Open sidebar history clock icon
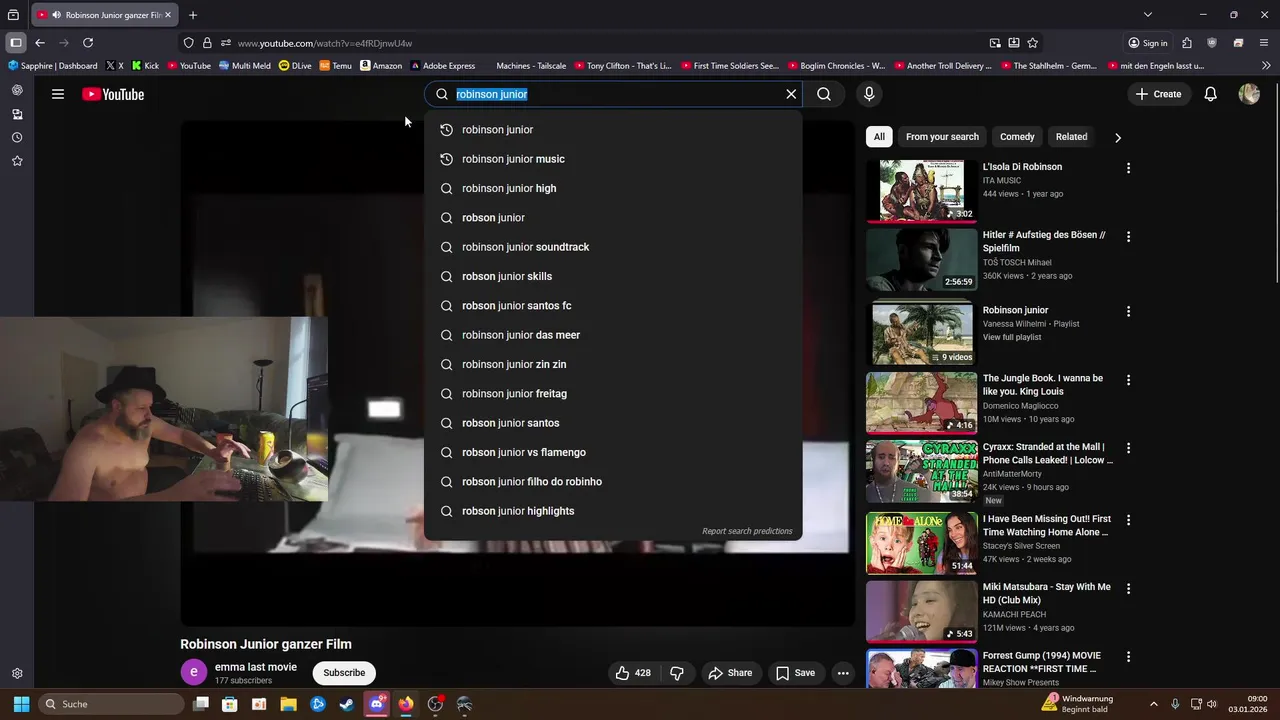 point(17,137)
